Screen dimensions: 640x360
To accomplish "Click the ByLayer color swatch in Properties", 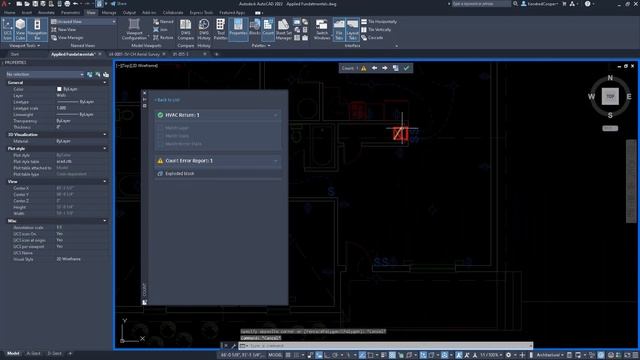I will click(x=59, y=89).
